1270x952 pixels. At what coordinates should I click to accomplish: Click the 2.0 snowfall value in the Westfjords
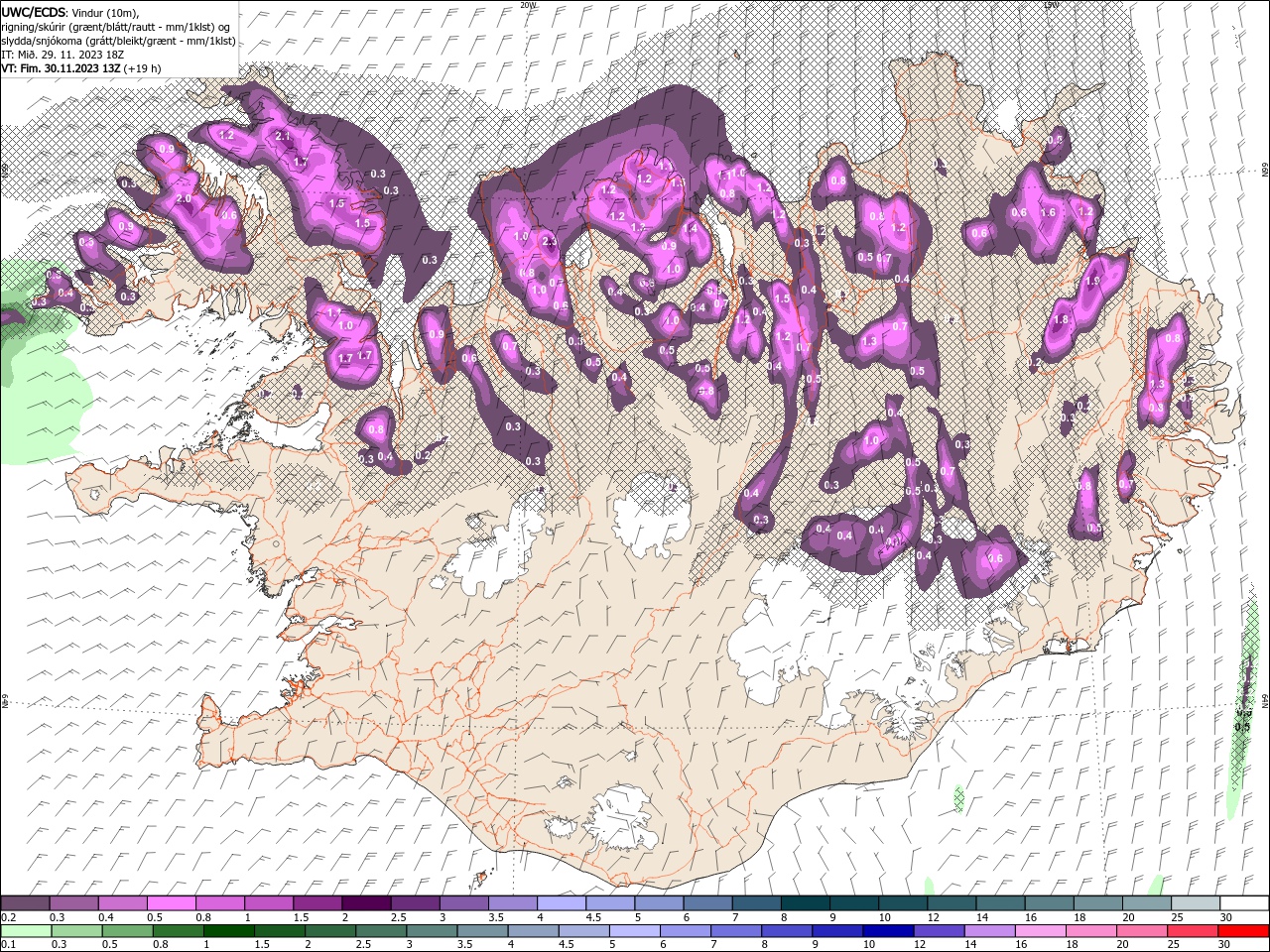pos(184,198)
